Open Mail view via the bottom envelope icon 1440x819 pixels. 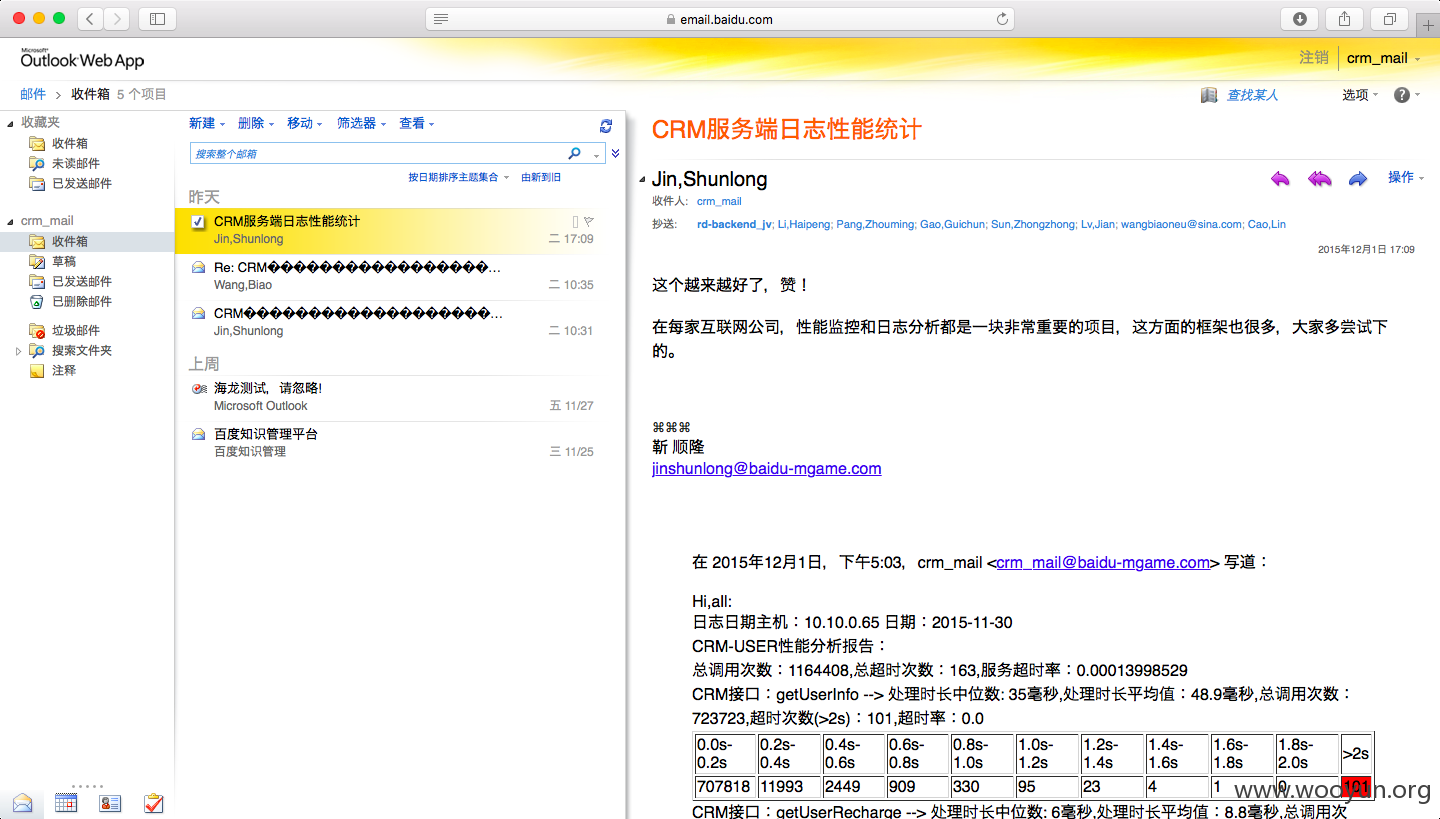(x=22, y=803)
